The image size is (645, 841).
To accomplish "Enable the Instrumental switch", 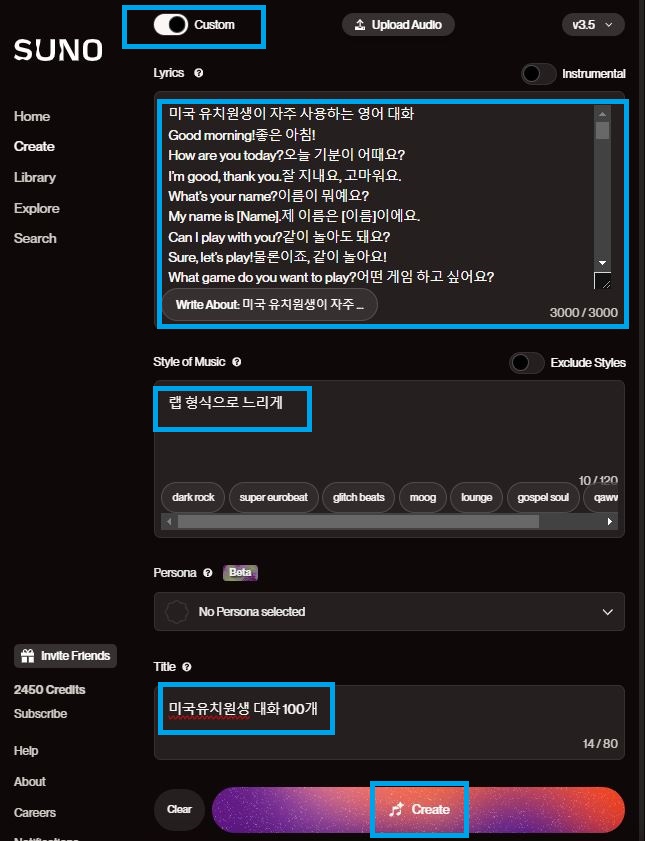I will pyautogui.click(x=538, y=74).
